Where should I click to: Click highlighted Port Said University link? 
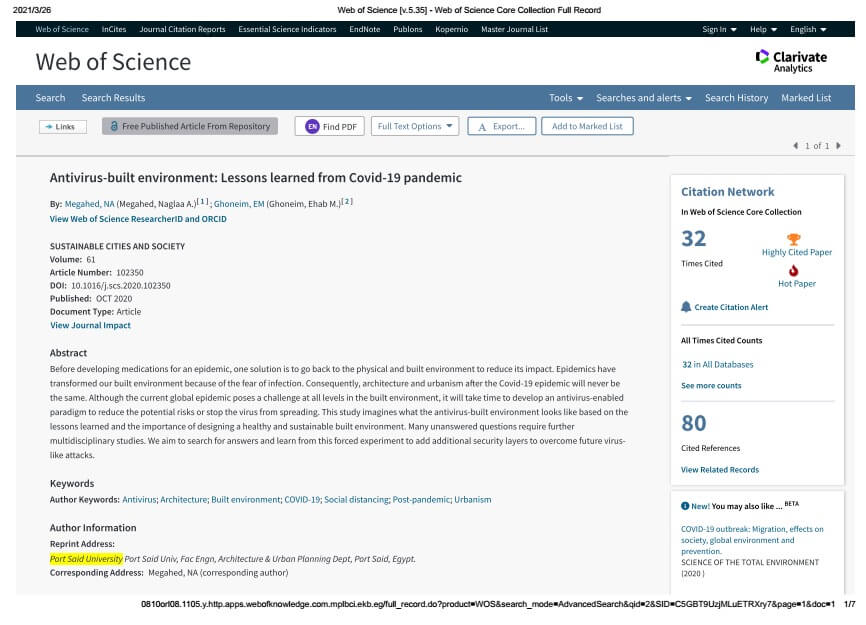(x=86, y=559)
